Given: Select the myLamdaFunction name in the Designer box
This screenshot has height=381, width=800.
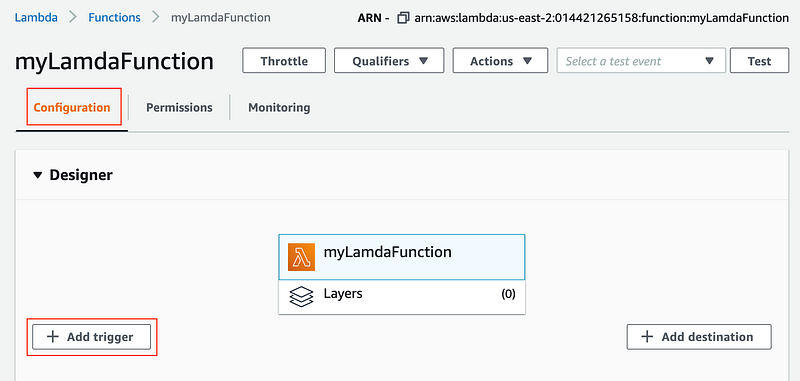Looking at the screenshot, I should (x=387, y=252).
